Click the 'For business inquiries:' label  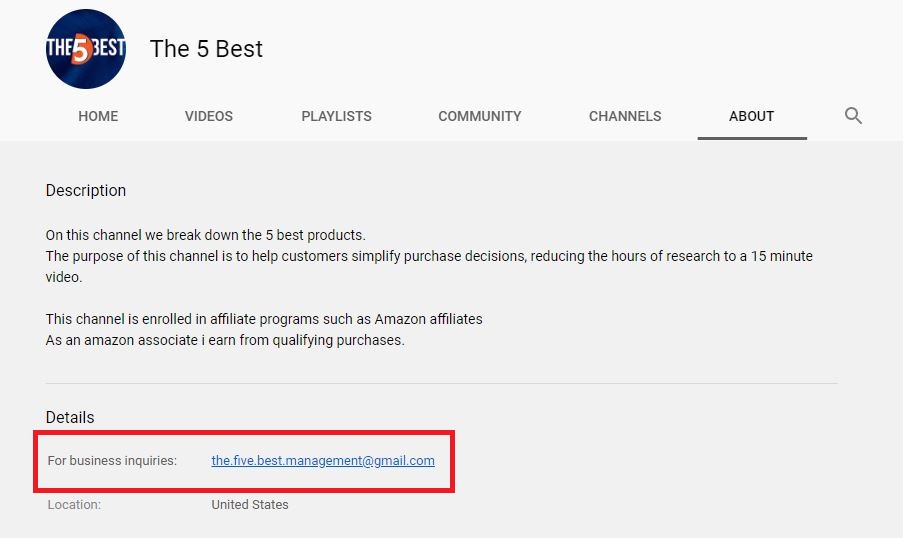click(x=112, y=461)
